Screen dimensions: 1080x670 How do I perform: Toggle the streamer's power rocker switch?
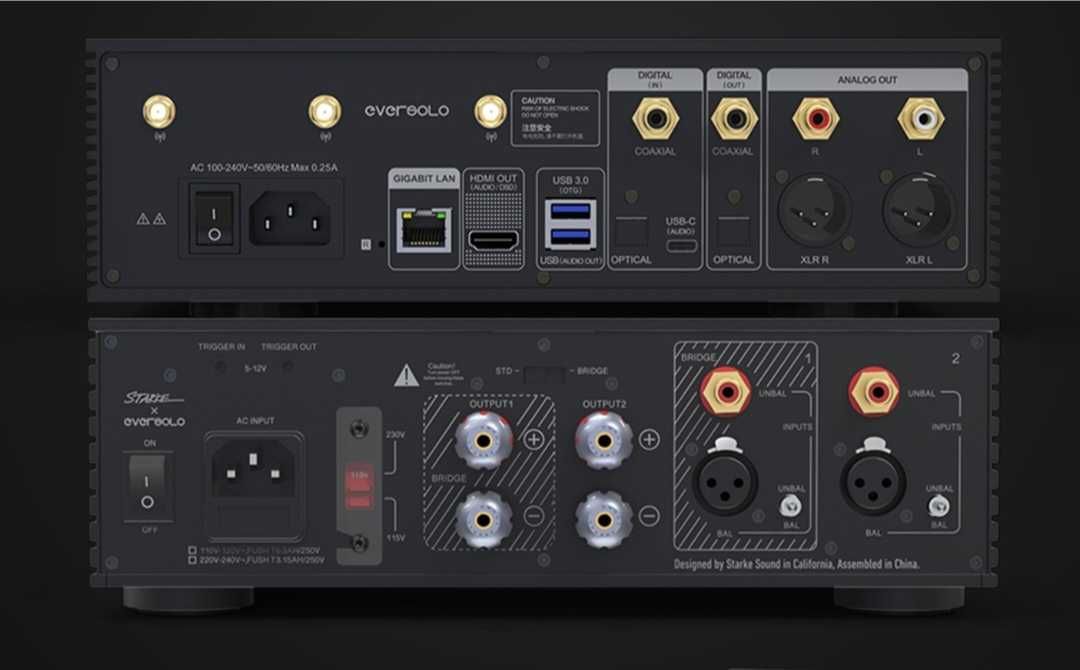click(x=214, y=218)
